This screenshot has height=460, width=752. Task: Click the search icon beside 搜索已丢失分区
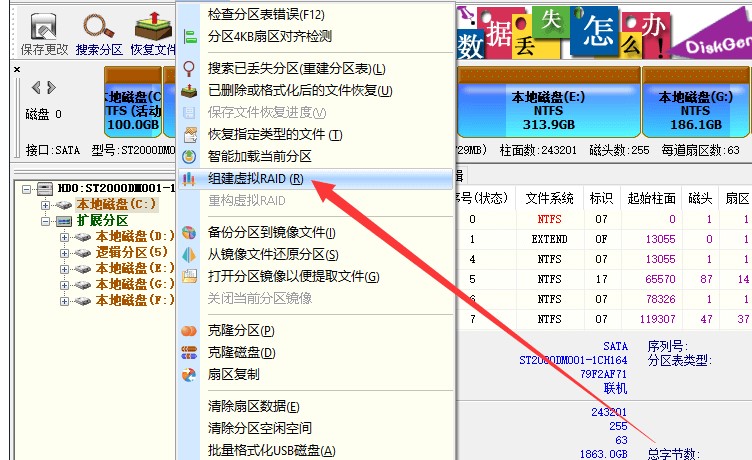[189, 69]
